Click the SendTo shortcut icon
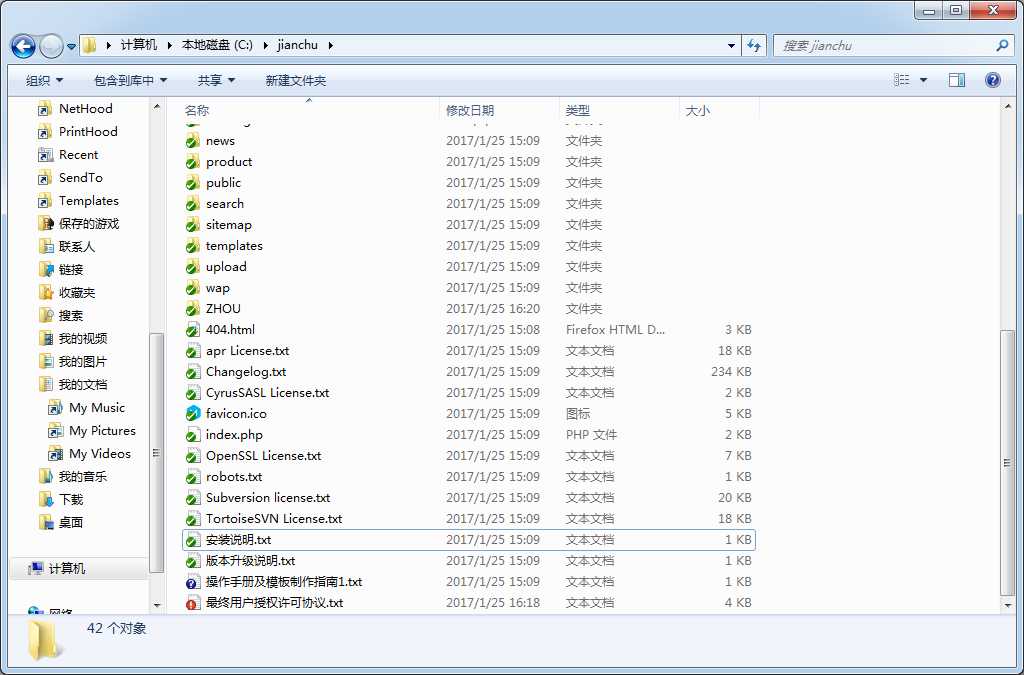Image resolution: width=1024 pixels, height=675 pixels. (45, 178)
